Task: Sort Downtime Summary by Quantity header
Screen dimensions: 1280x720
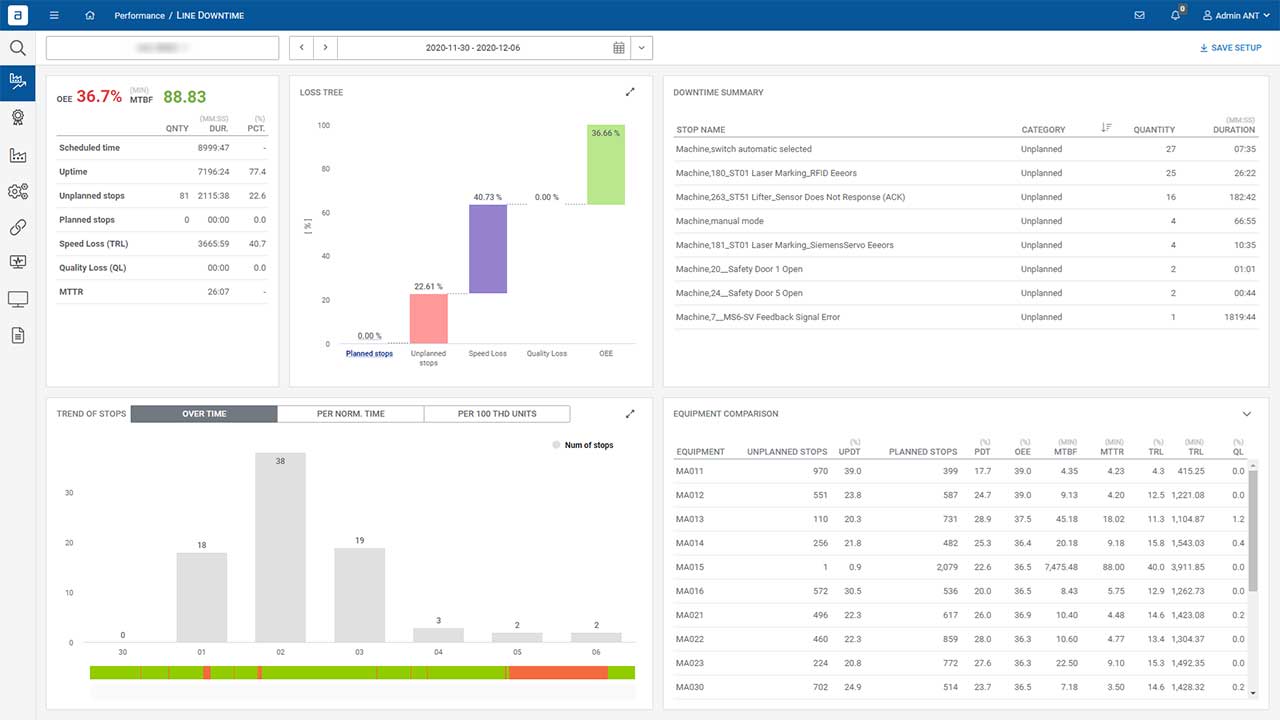Action: tap(1154, 130)
